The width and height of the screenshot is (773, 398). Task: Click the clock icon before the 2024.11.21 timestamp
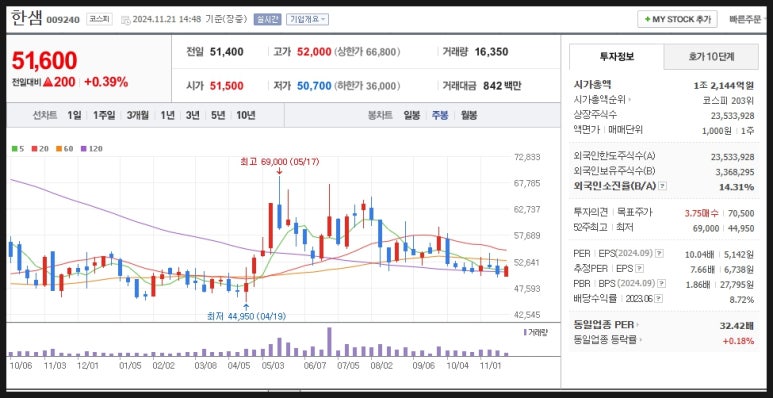pos(125,20)
